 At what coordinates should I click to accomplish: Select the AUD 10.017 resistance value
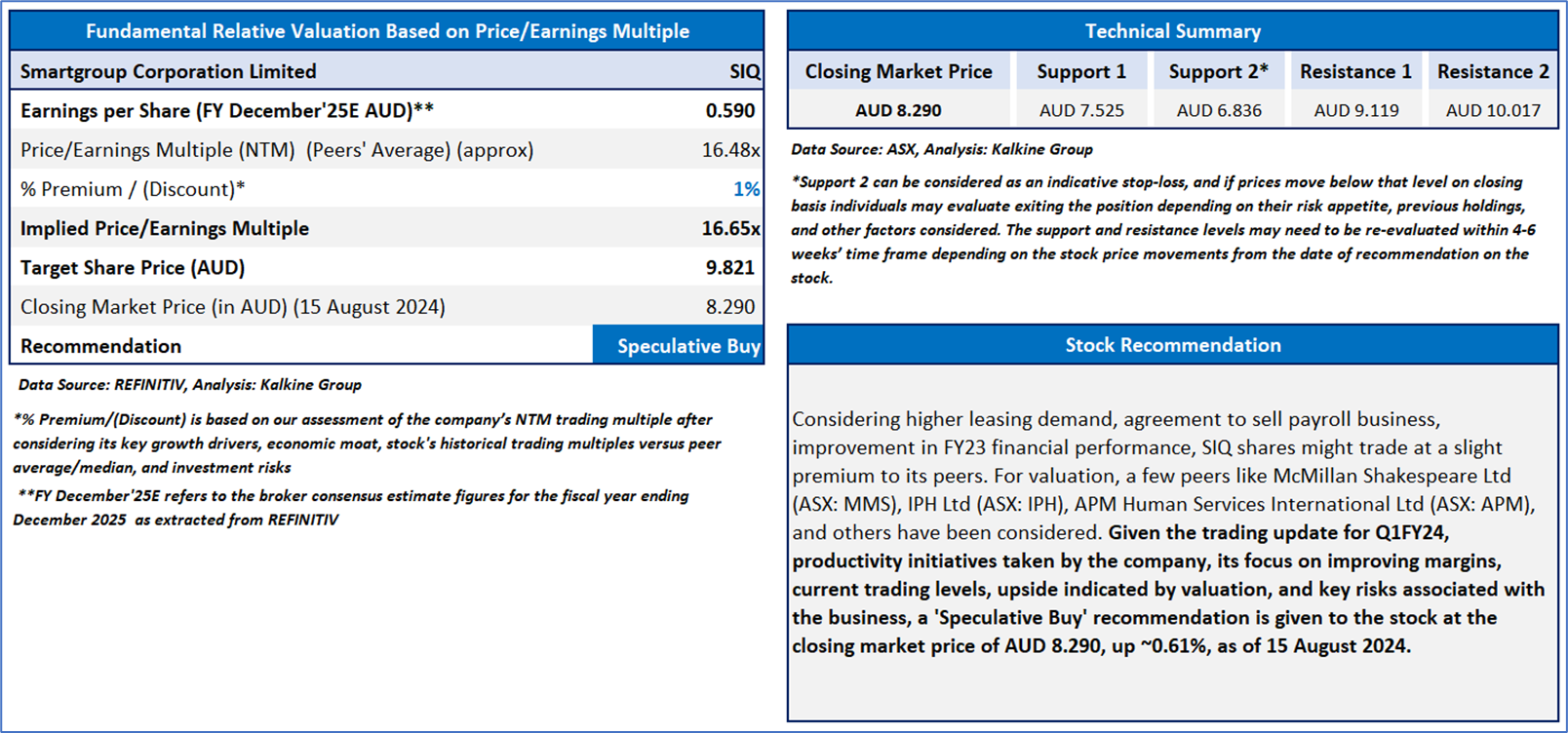click(1493, 110)
